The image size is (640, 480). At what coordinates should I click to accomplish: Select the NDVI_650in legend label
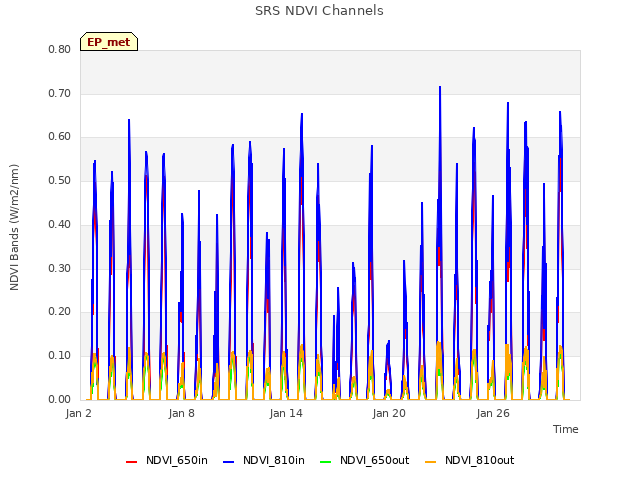tap(177, 460)
